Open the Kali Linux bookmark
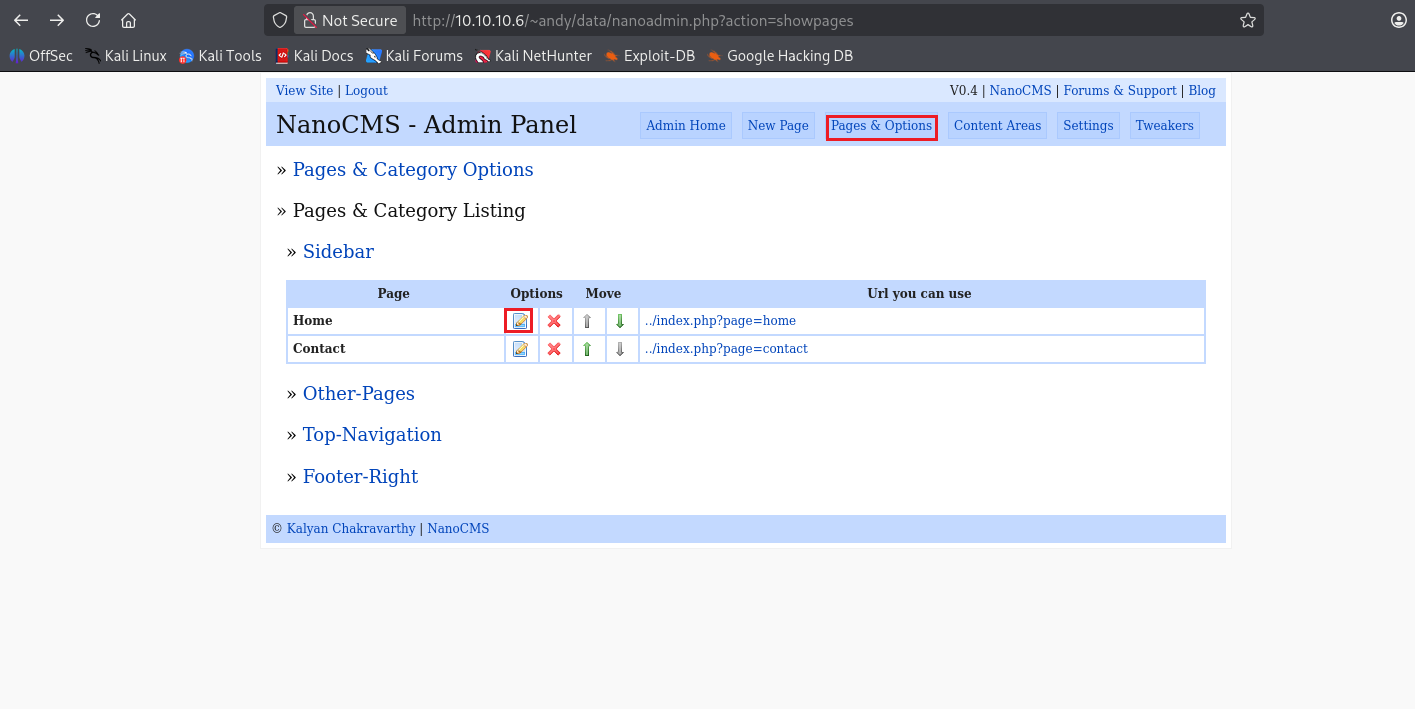This screenshot has width=1415, height=709. point(126,56)
